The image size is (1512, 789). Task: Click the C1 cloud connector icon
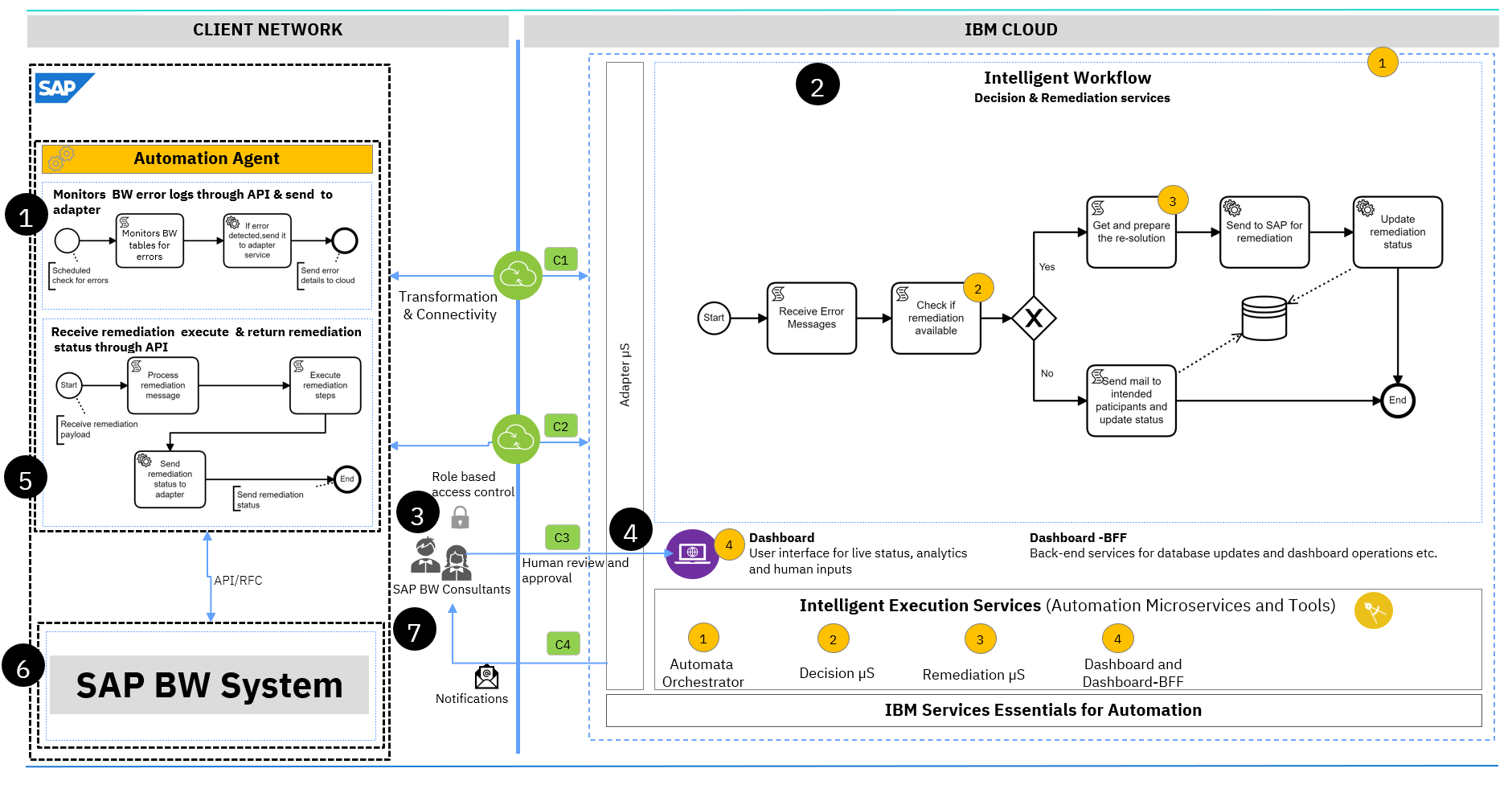518,276
